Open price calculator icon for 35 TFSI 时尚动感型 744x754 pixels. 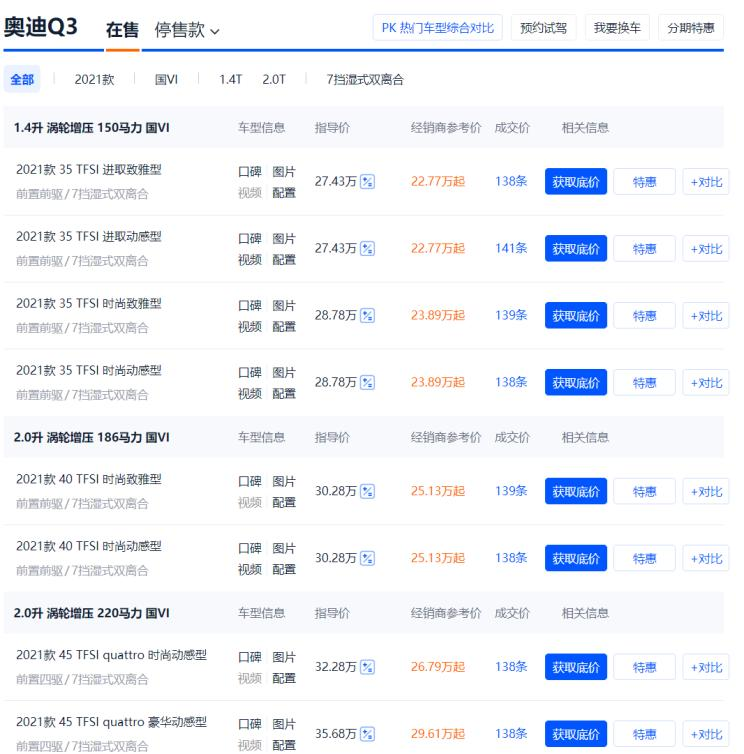367,383
